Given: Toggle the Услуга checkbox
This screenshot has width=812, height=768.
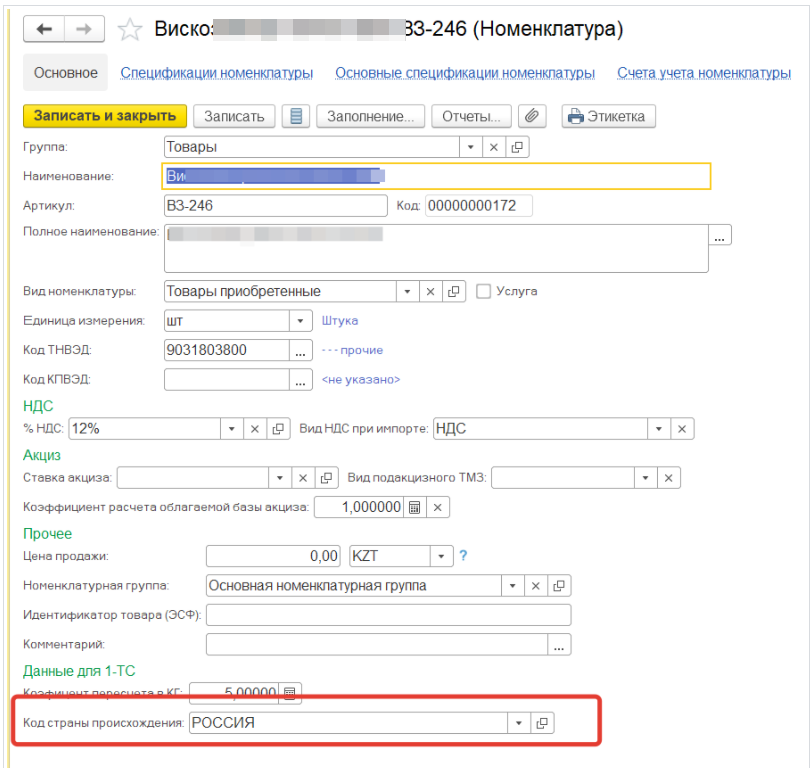Looking at the screenshot, I should [484, 292].
